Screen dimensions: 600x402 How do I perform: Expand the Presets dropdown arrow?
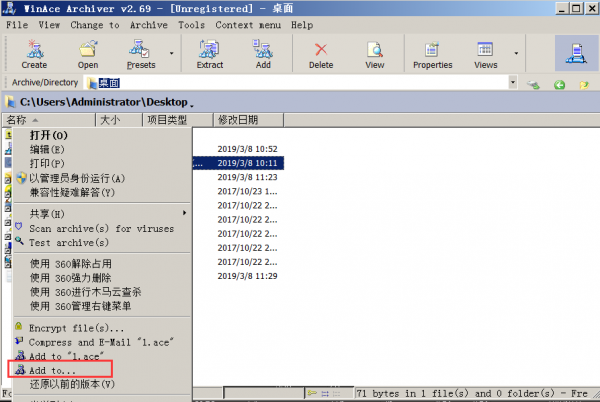171,53
